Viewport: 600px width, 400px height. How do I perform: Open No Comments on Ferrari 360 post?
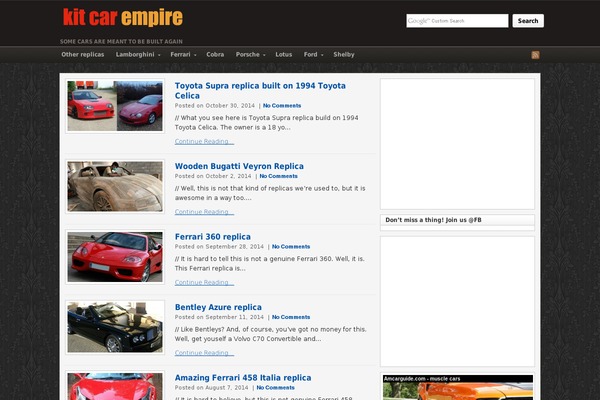tap(291, 247)
